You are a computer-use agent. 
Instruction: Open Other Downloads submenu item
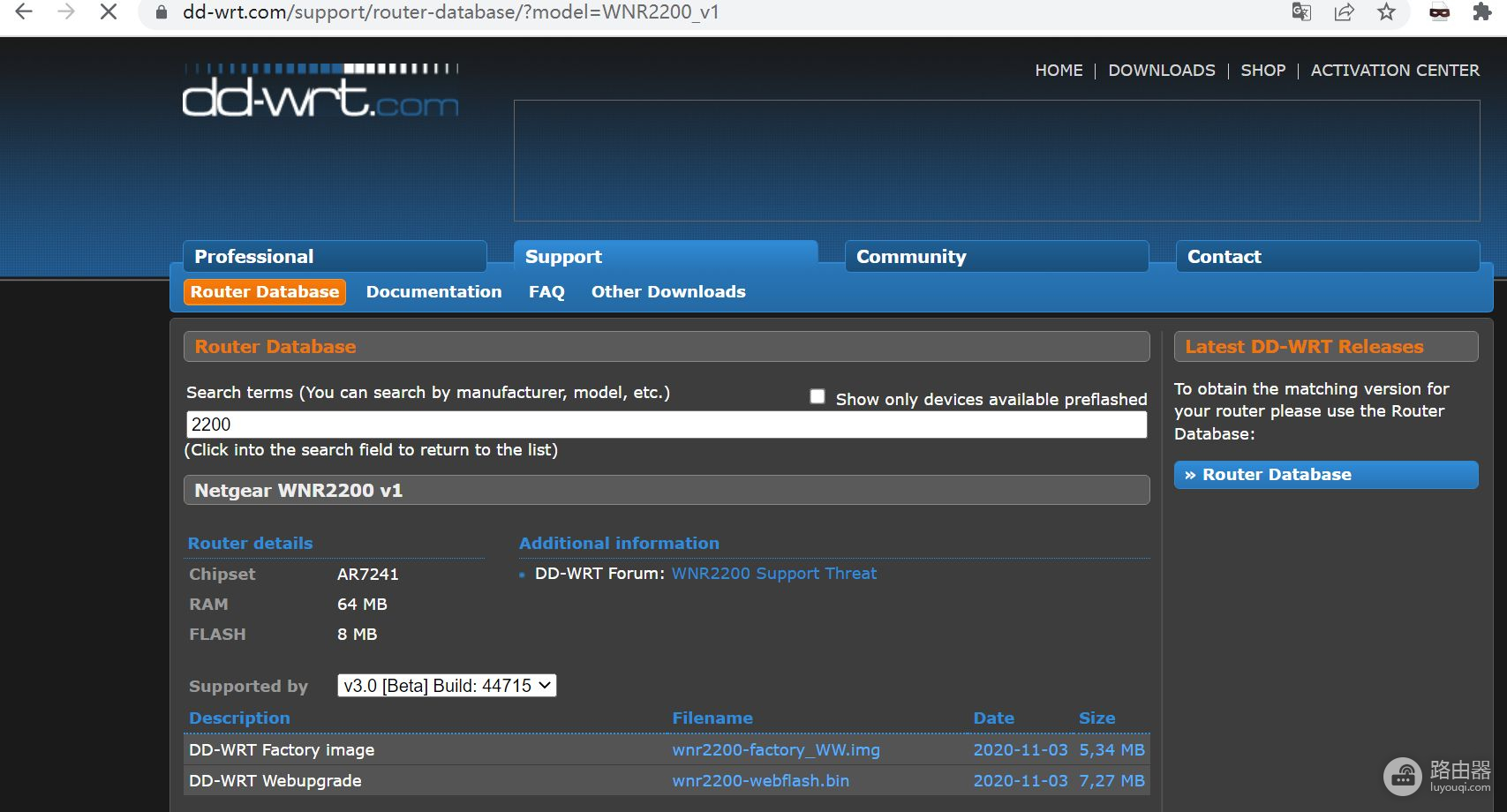668,292
